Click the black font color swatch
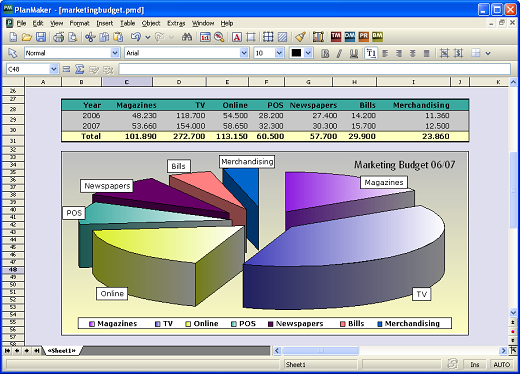 (296, 53)
